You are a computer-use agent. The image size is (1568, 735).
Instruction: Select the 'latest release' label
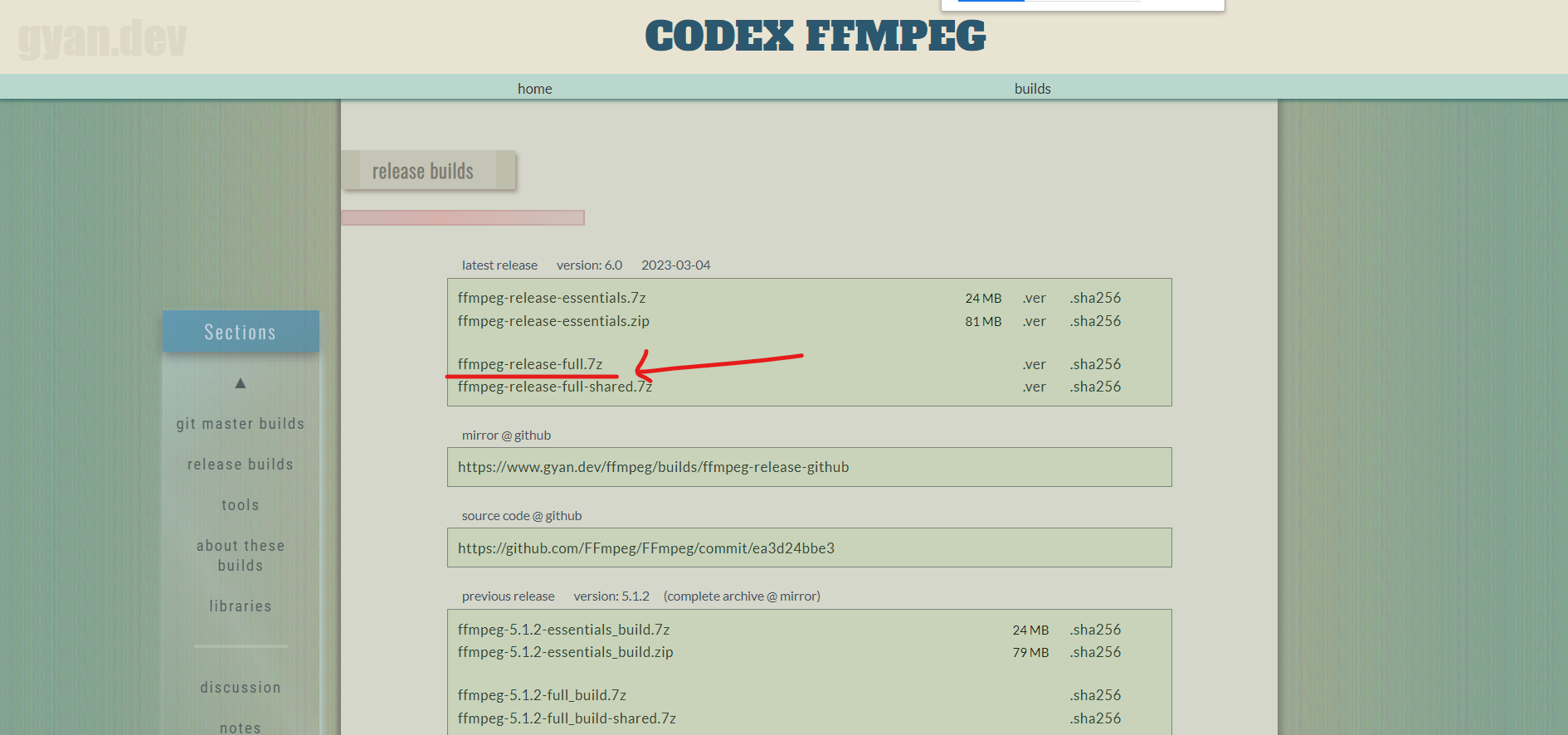point(499,265)
